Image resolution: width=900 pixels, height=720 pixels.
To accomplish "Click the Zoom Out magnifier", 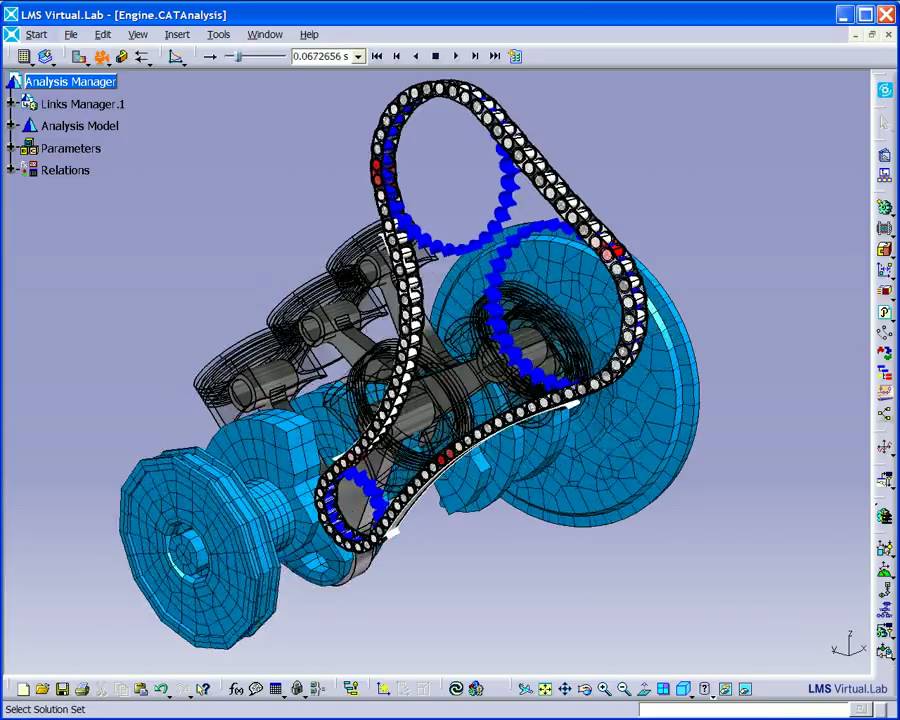I will coord(624,688).
